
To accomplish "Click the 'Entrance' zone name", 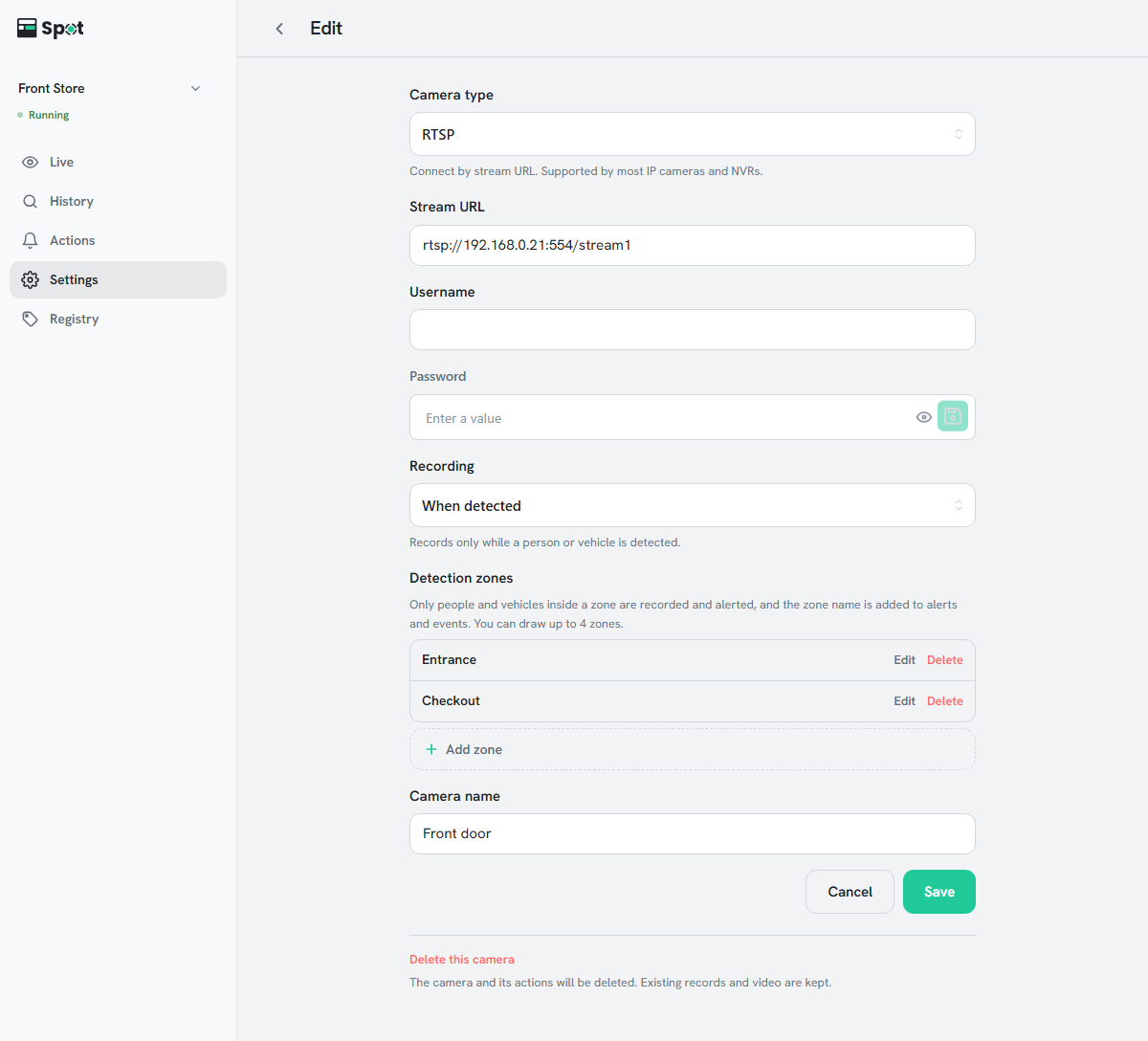I will (449, 660).
